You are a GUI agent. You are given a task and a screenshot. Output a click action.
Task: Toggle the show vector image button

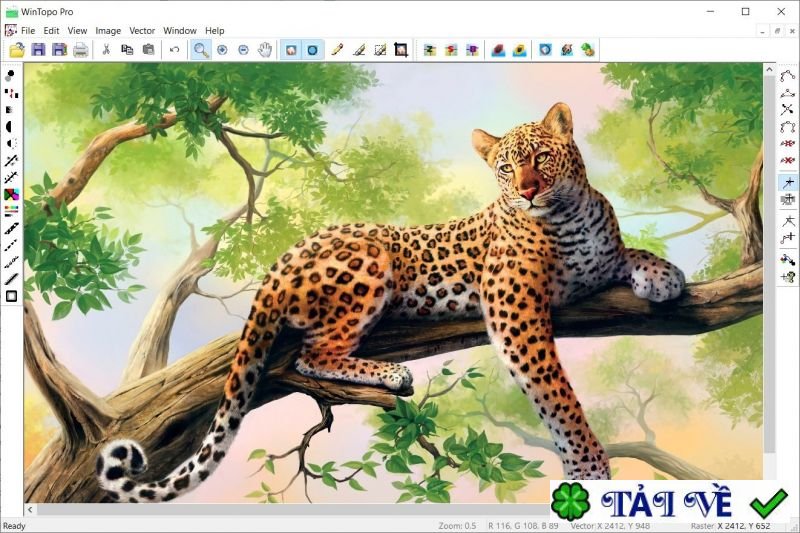click(313, 49)
